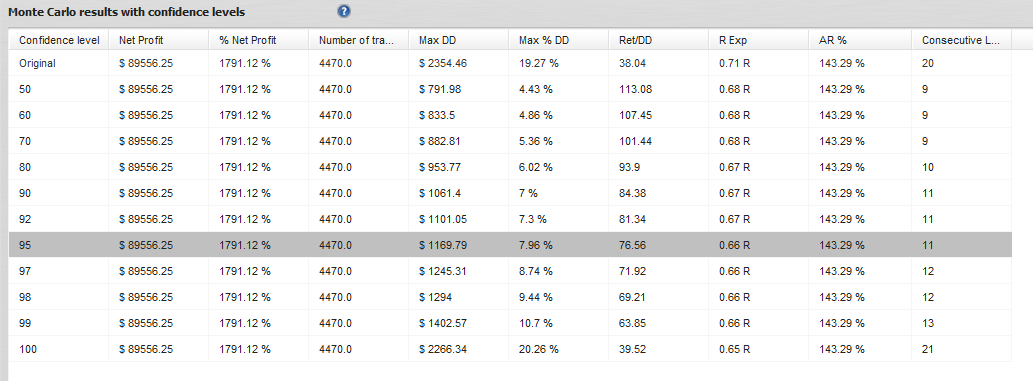Click the Monte Carlo results panel title

tap(126, 12)
